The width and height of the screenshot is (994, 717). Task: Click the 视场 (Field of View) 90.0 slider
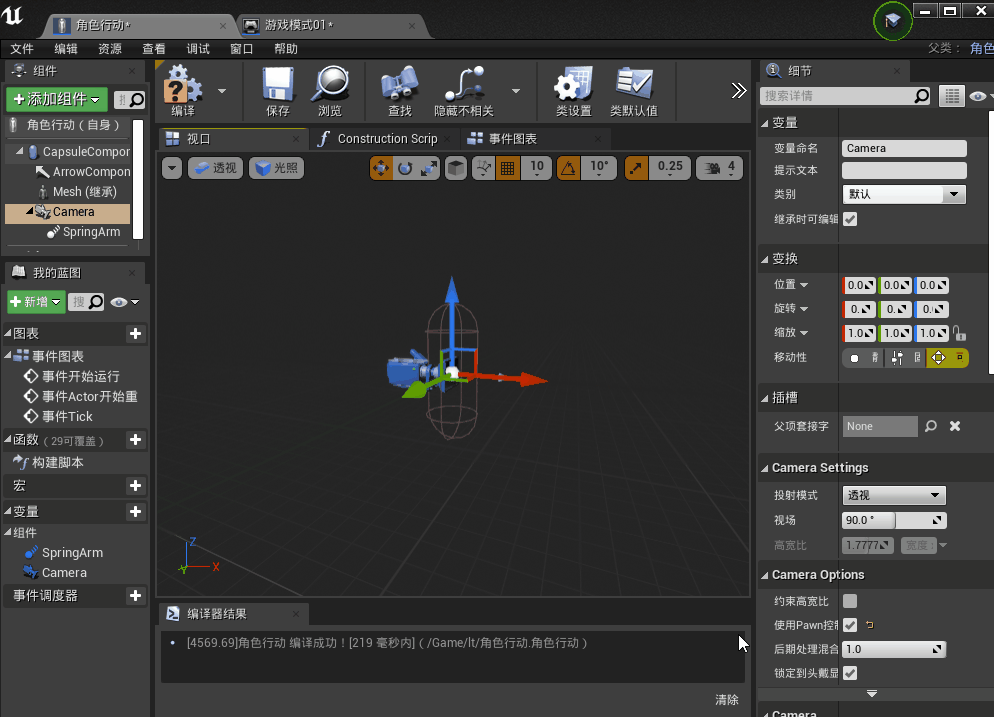[x=894, y=520]
